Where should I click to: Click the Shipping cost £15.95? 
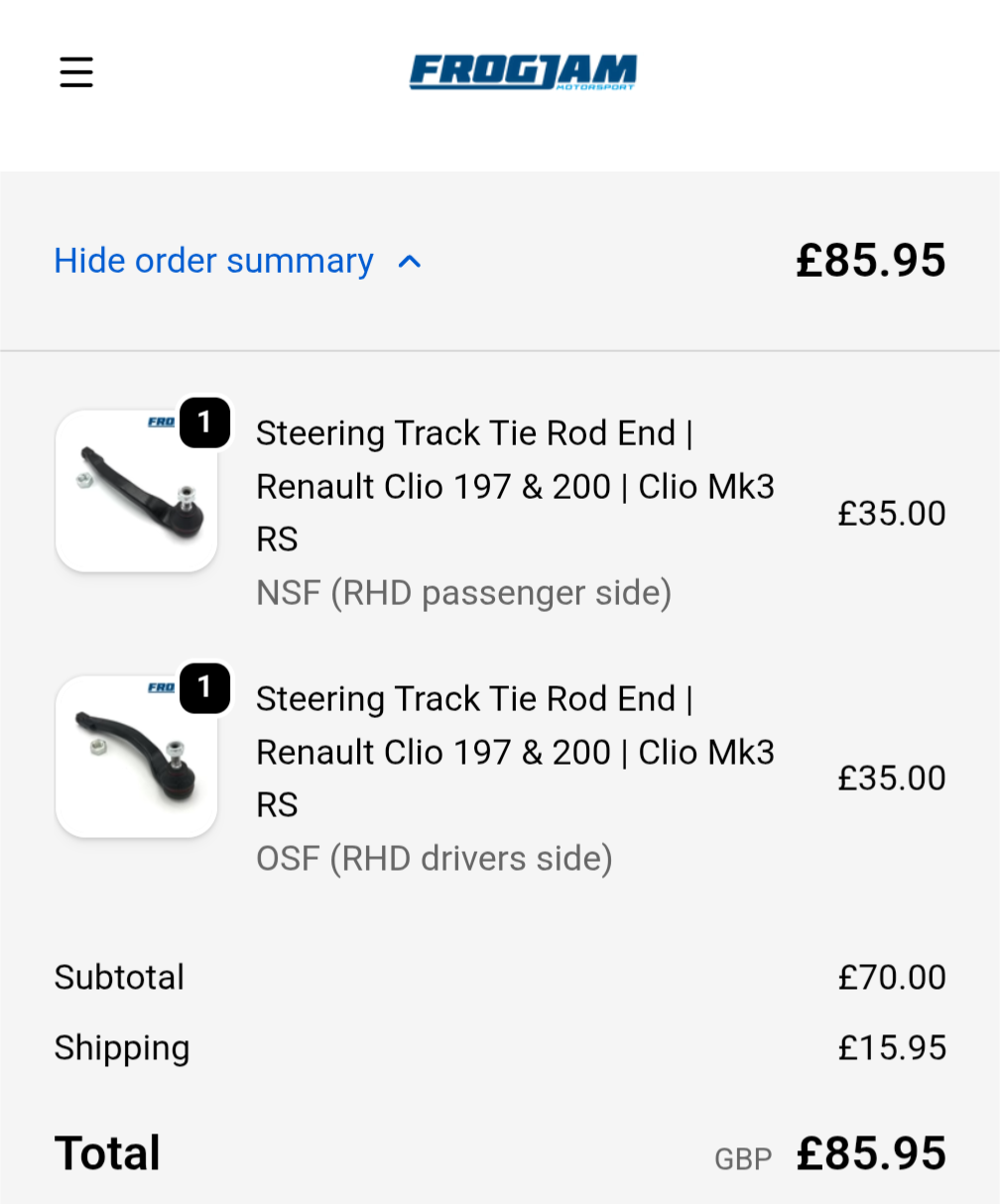coord(891,1048)
